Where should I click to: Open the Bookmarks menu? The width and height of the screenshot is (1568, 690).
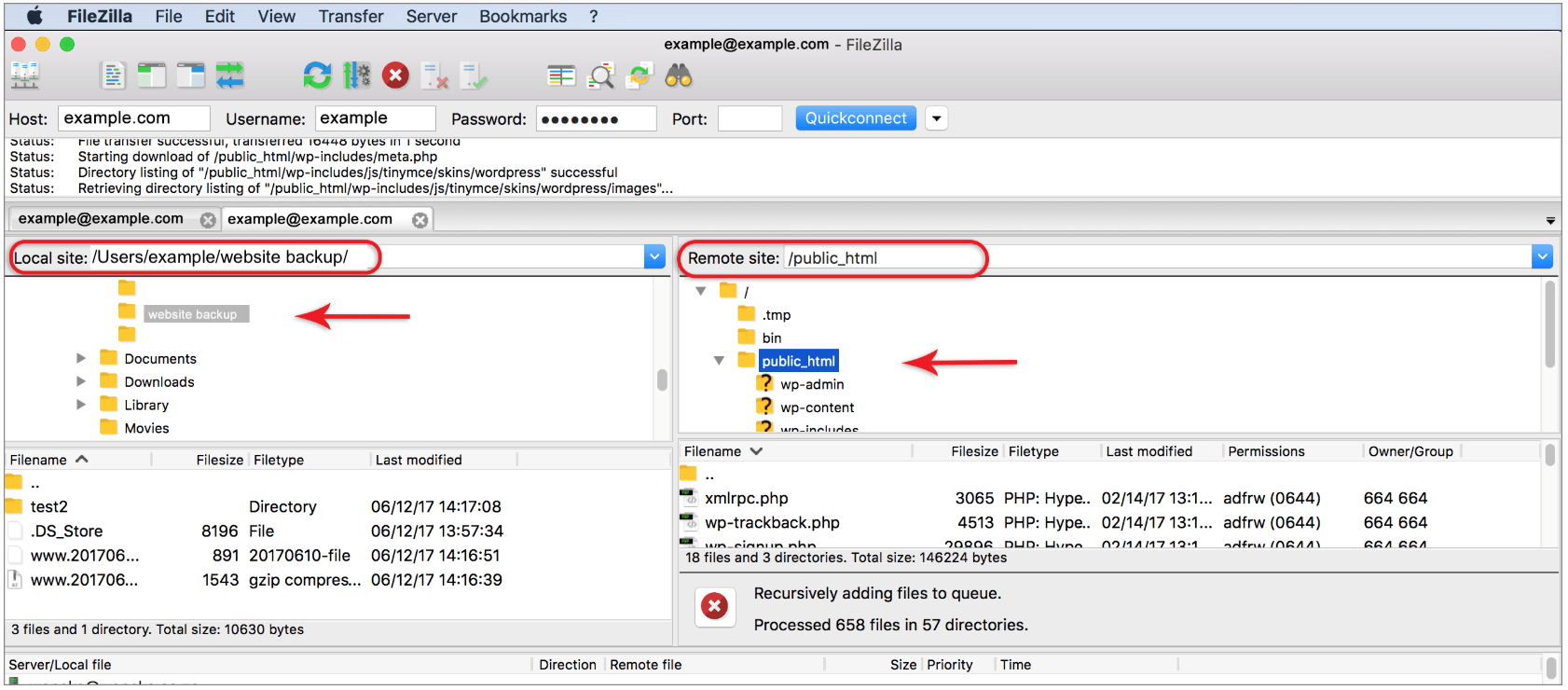[523, 16]
